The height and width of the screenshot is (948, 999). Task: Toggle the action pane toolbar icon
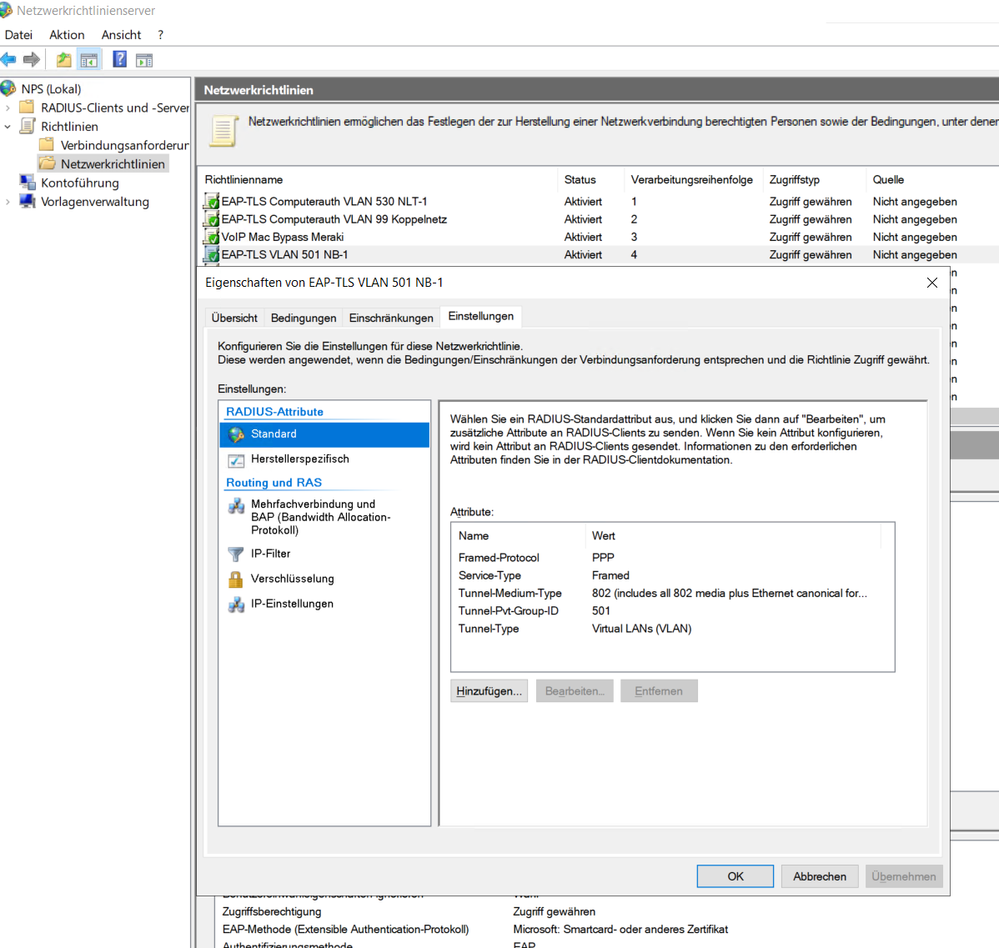tap(144, 60)
